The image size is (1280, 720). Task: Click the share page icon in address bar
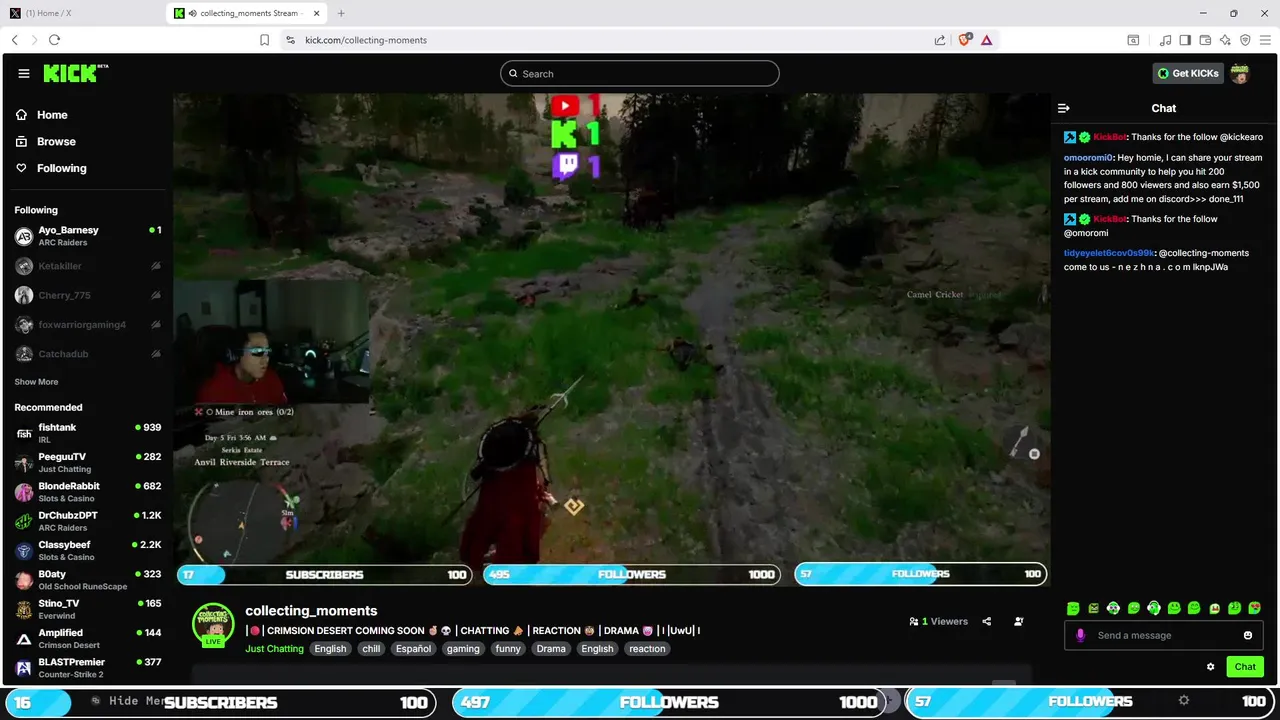pyautogui.click(x=940, y=40)
